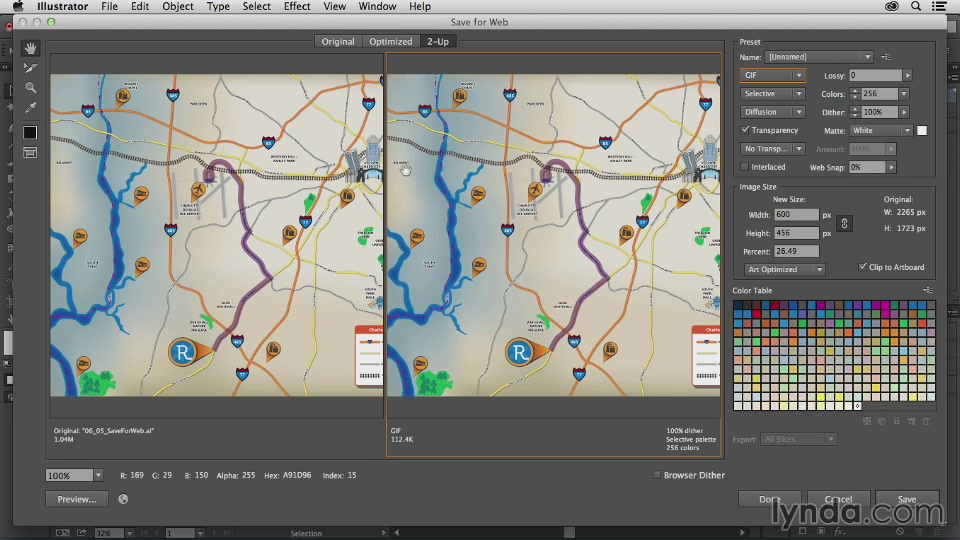Screen dimensions: 960x540
Task: Open the Export All Slices dropdown
Action: click(x=798, y=439)
